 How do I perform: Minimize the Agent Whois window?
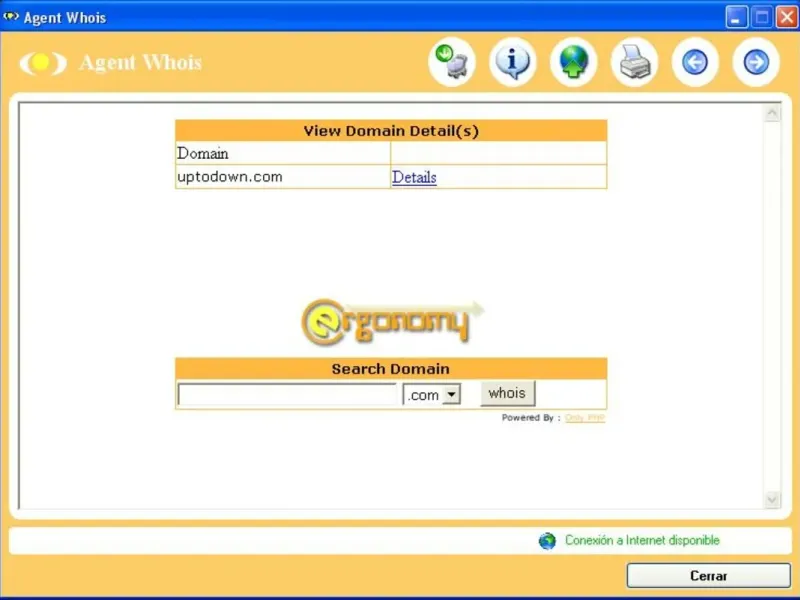[x=736, y=17]
